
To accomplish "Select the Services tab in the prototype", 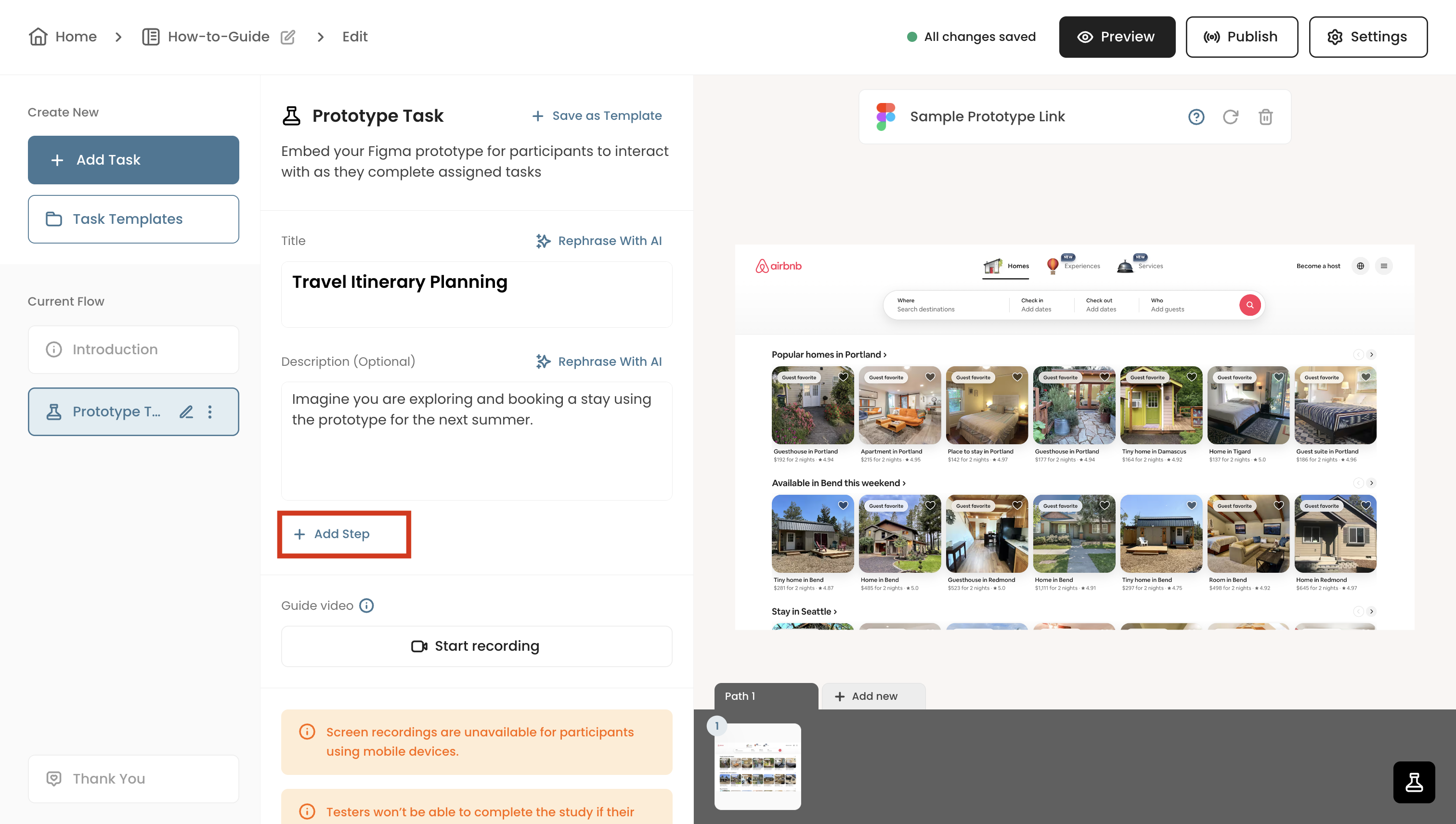I will click(1140, 265).
